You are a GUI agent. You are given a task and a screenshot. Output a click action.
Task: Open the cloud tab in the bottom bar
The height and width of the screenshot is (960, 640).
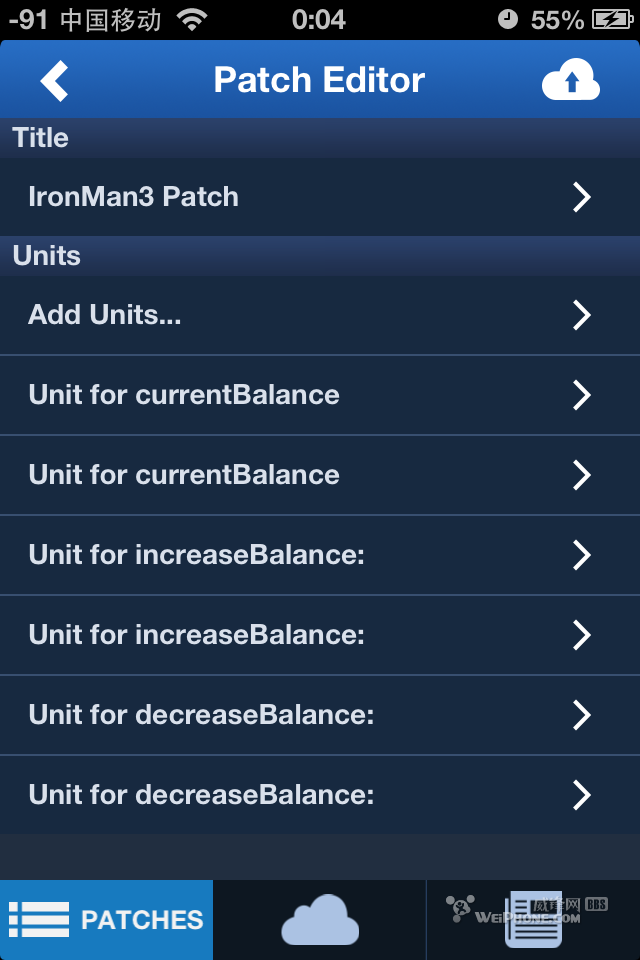click(319, 920)
